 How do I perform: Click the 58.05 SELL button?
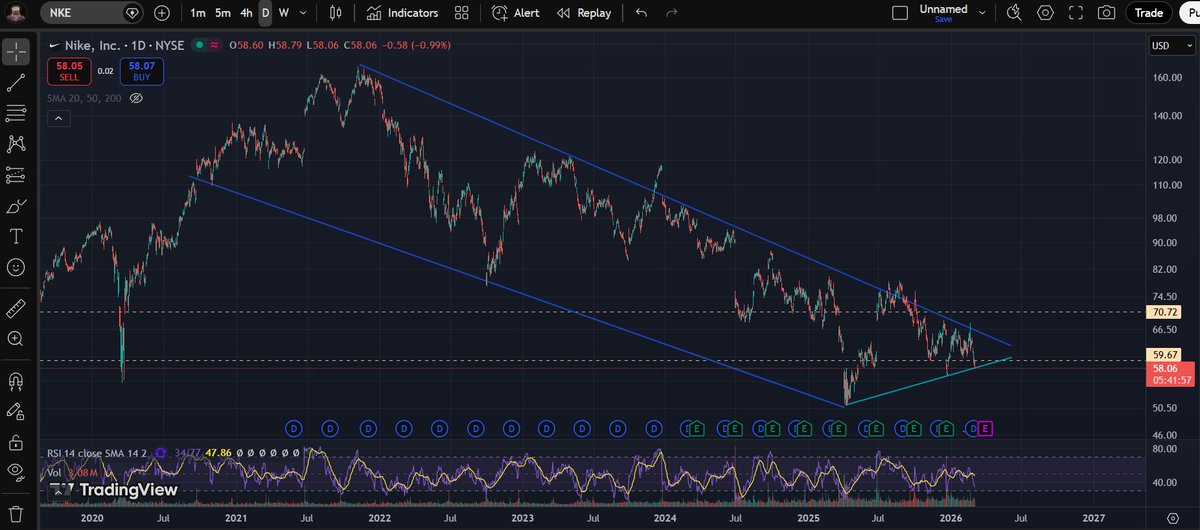pyautogui.click(x=69, y=71)
